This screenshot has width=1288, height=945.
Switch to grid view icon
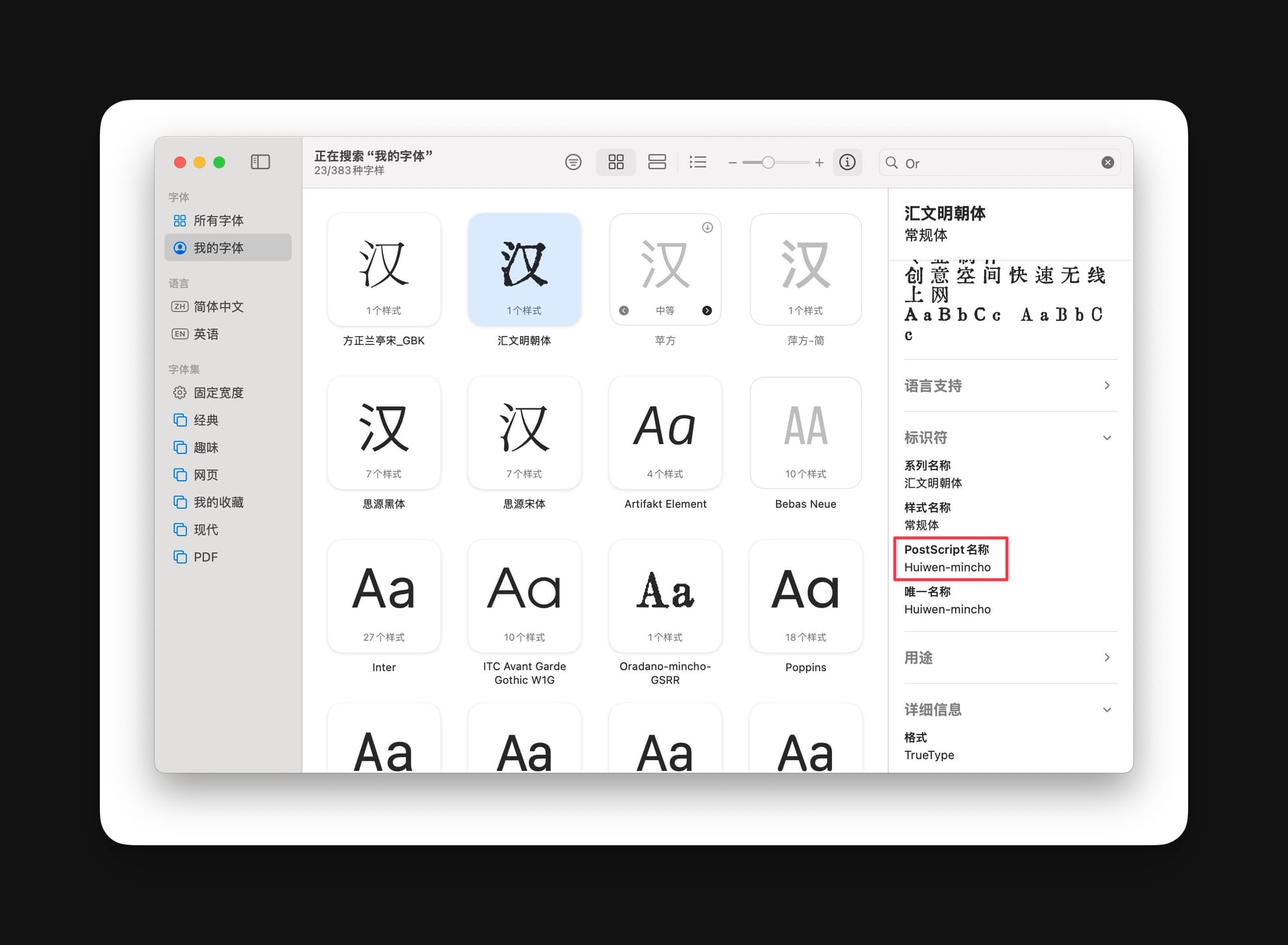point(616,162)
